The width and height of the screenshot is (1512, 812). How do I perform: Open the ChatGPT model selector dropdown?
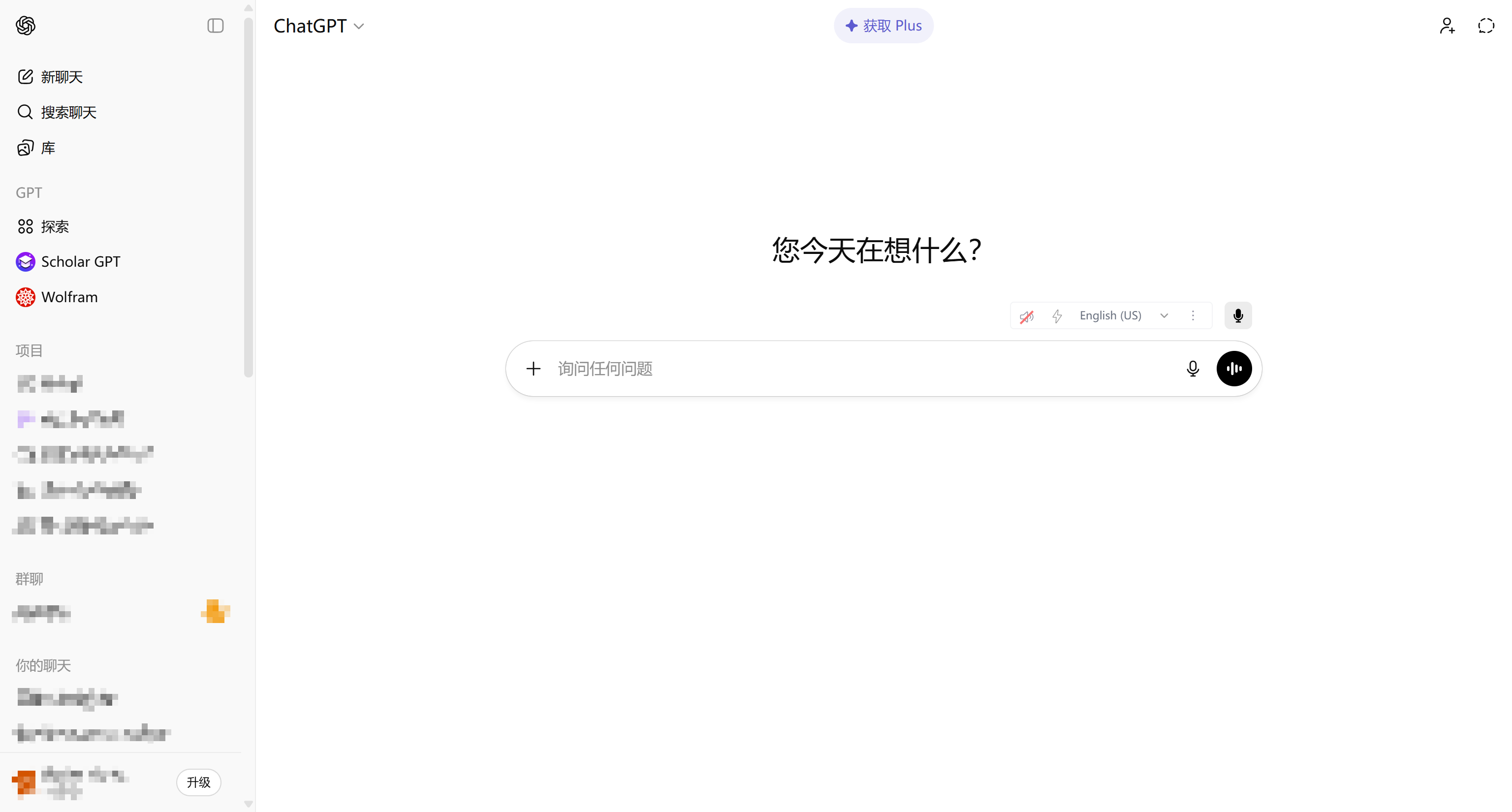(320, 25)
